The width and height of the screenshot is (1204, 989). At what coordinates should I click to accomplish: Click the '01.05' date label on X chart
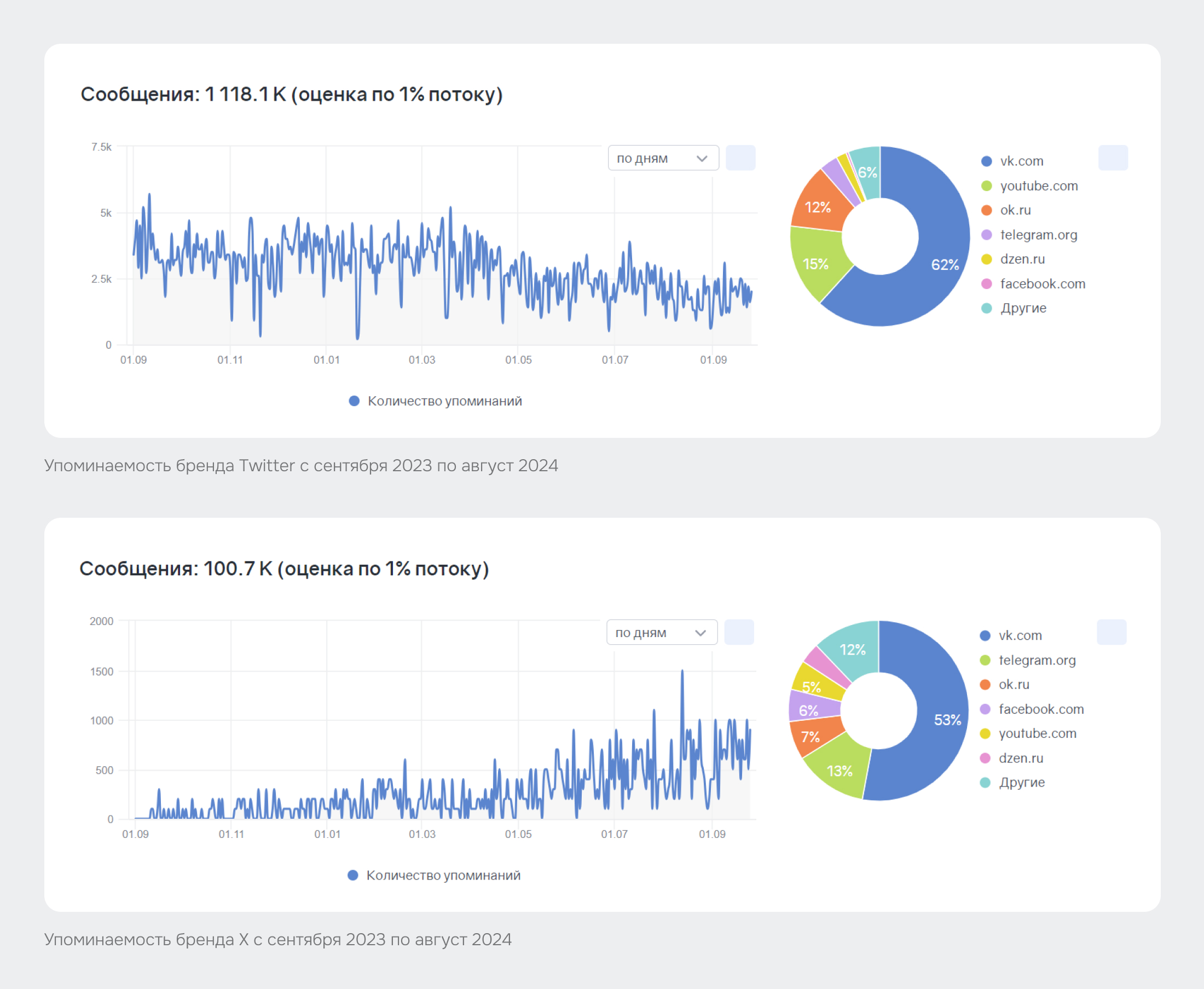coord(518,834)
